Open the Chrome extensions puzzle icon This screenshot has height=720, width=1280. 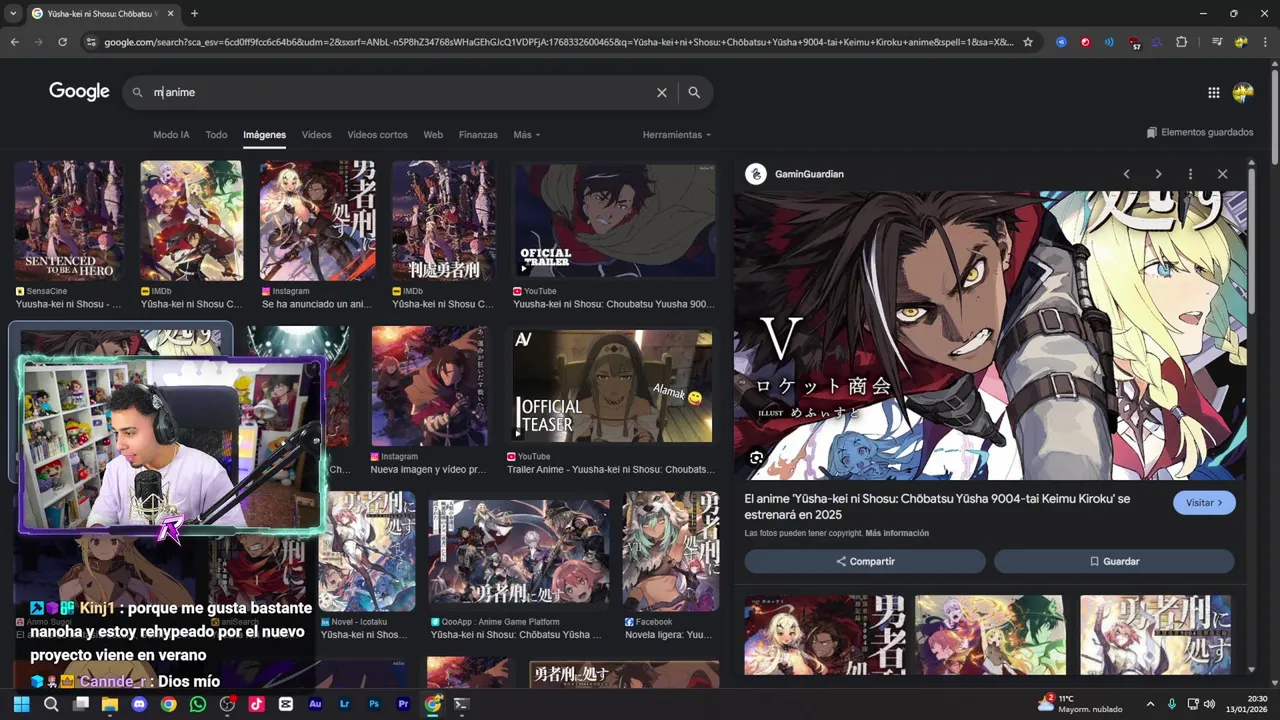(x=1181, y=42)
